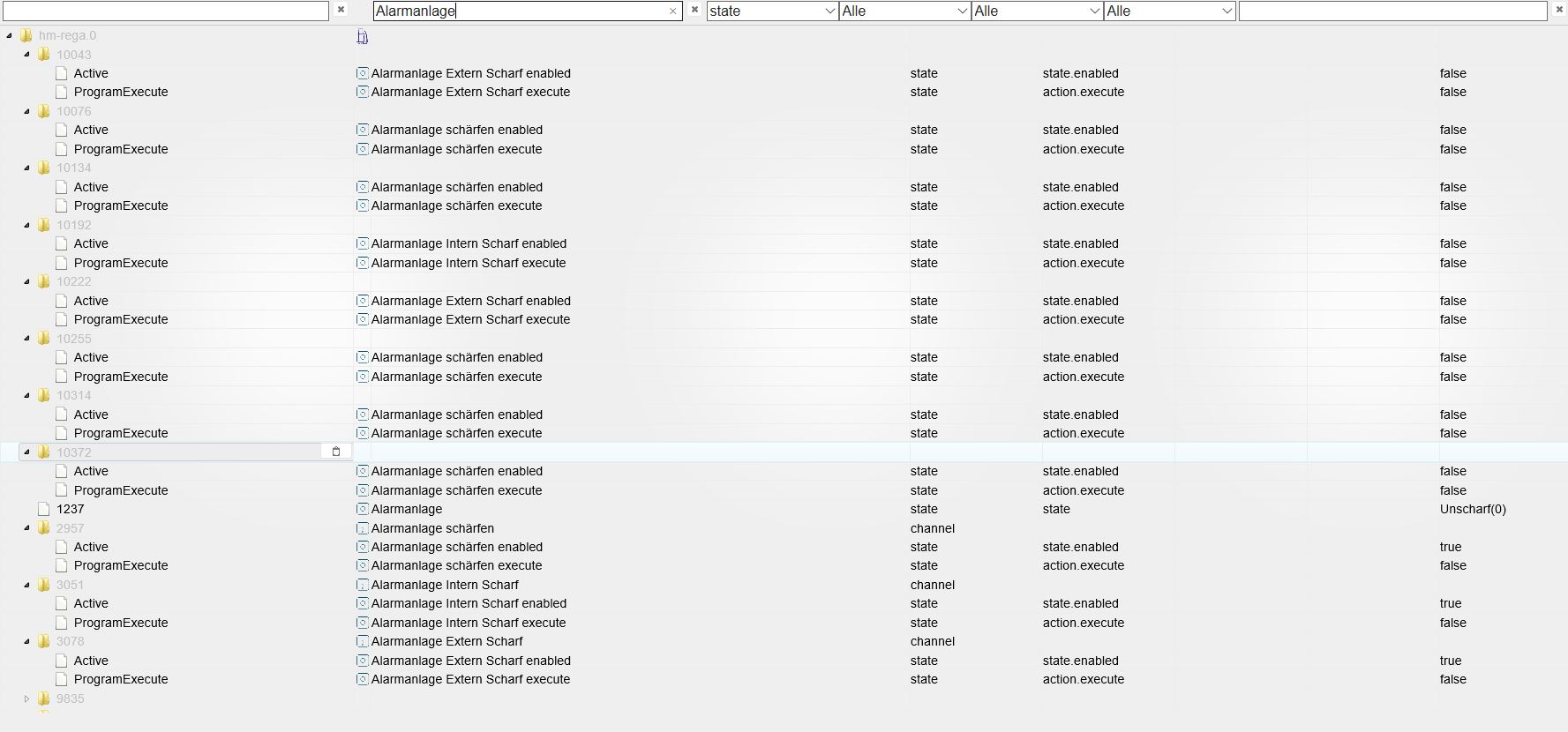Click the true value for Alarmanlage Intern Scharf enabled
Screen dimensions: 1568x732
click(1451, 603)
